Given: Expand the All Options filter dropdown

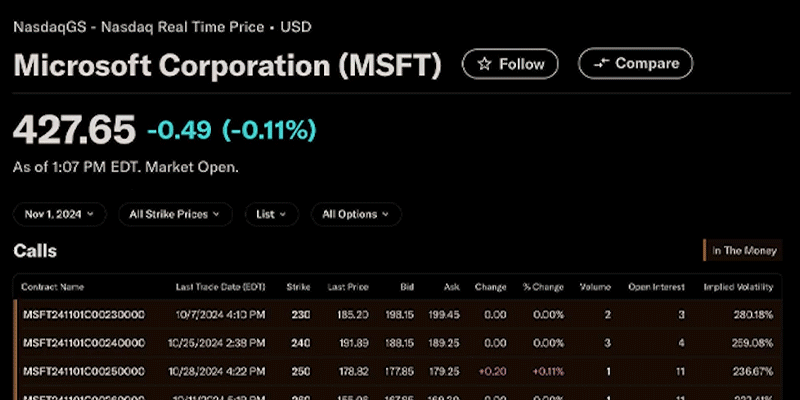Looking at the screenshot, I should 356,214.
